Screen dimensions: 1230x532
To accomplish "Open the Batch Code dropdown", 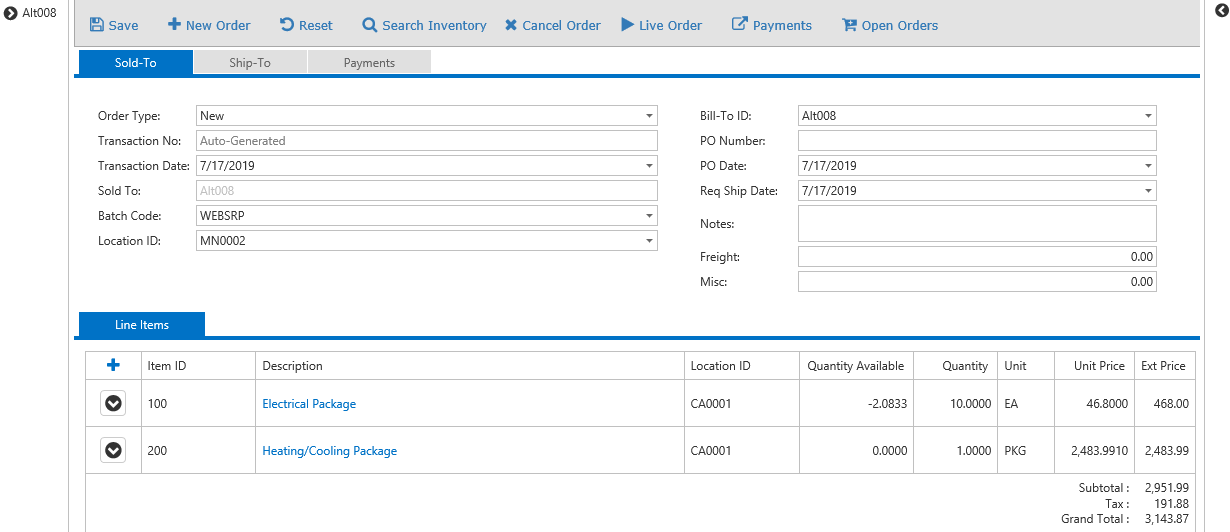I will coord(648,216).
